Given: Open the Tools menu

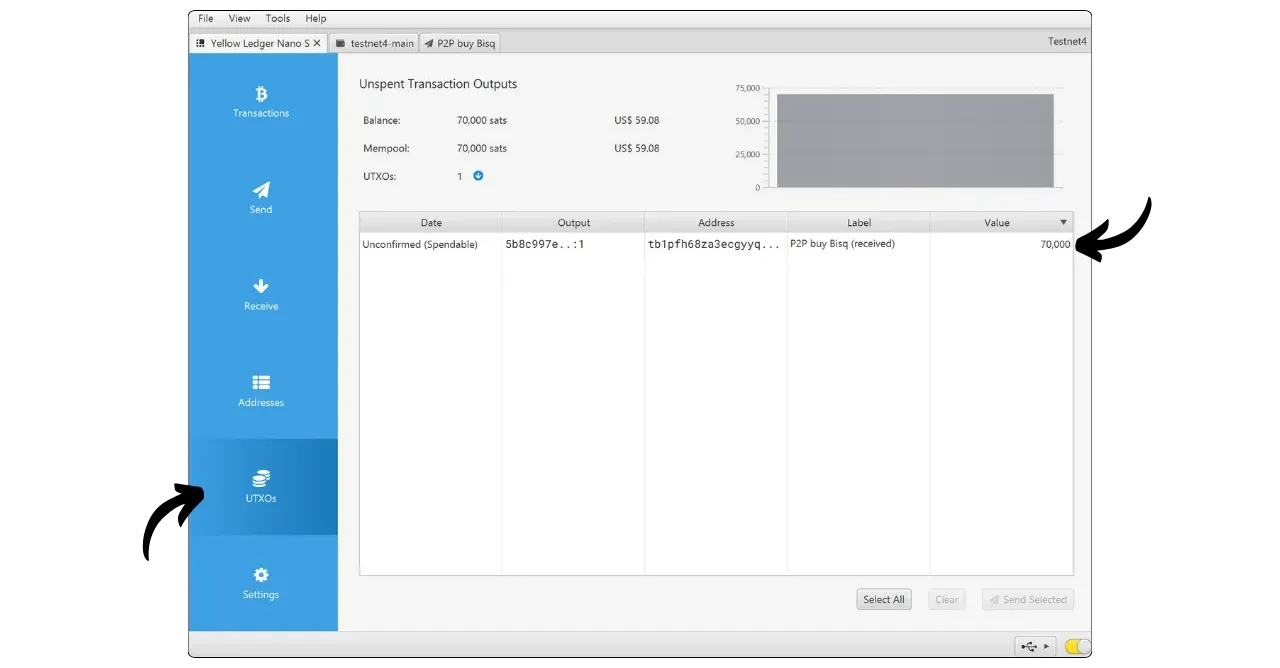Looking at the screenshot, I should (x=278, y=18).
